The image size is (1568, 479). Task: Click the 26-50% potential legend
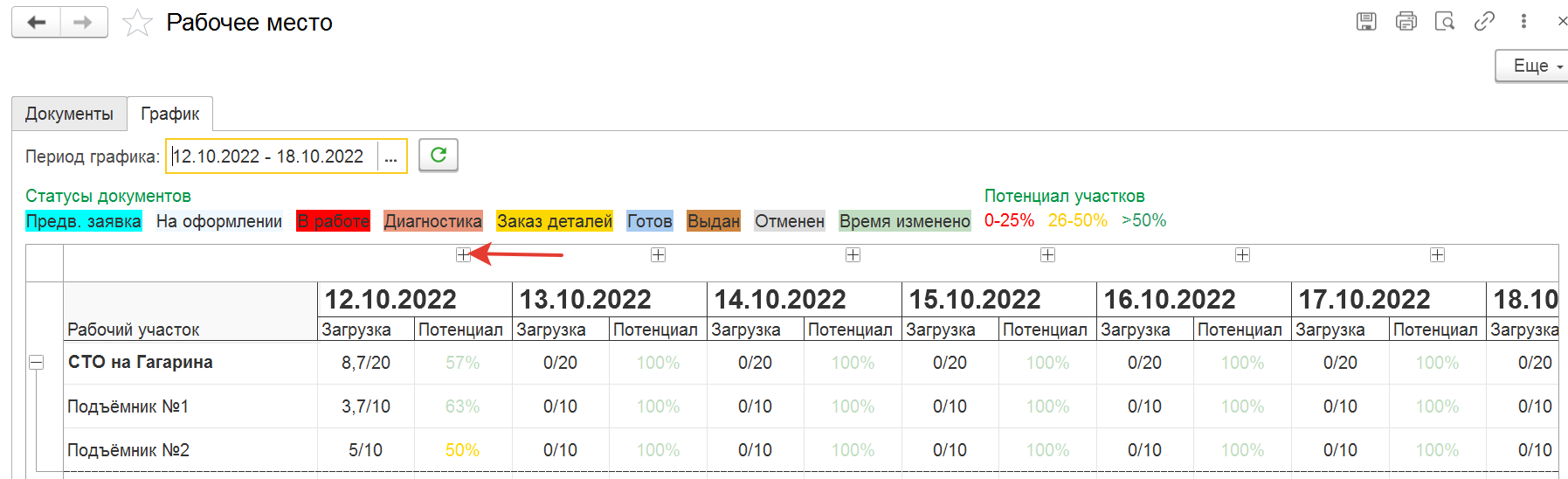(1078, 220)
